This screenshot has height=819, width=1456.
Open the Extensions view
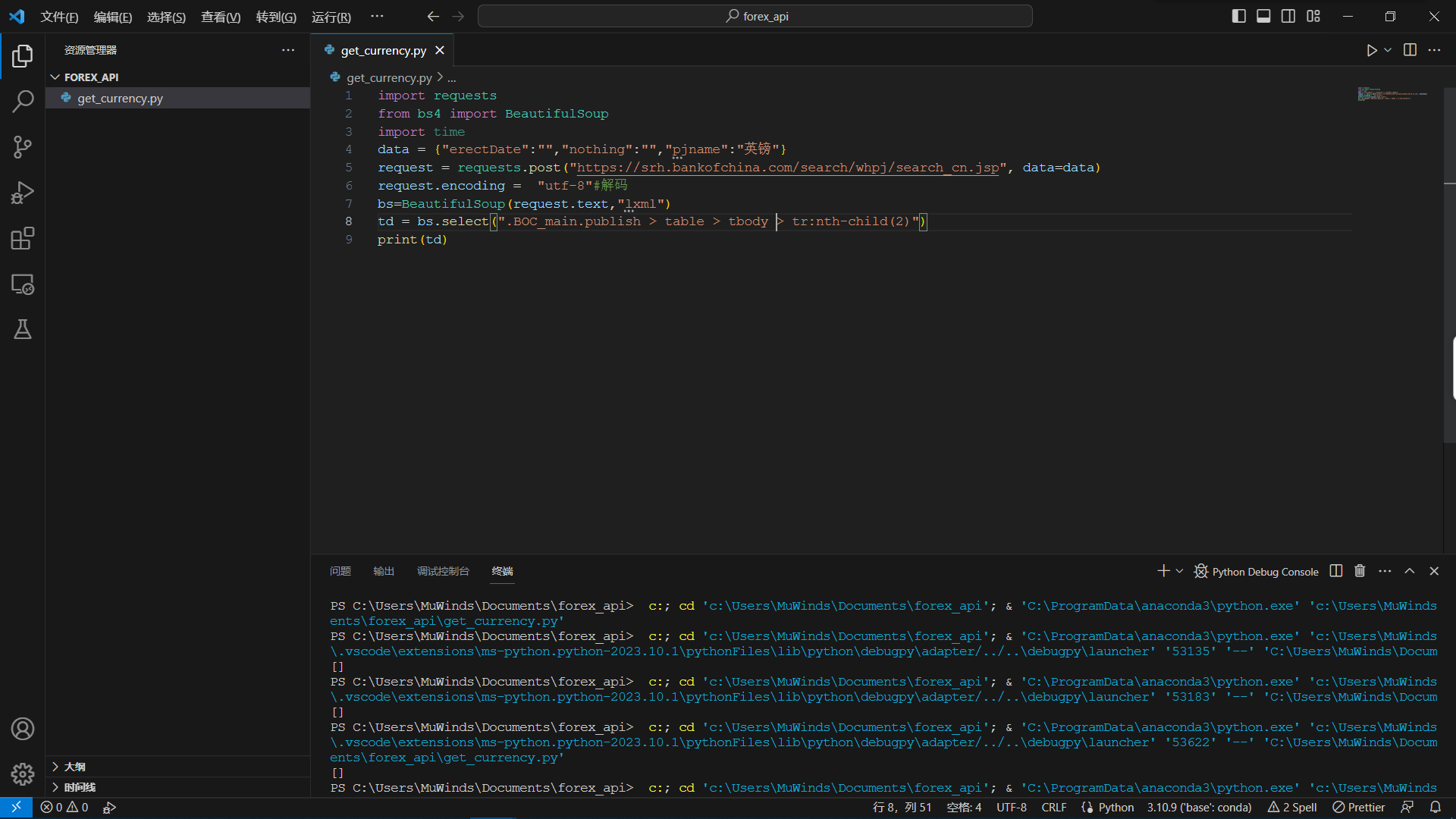pos(23,238)
